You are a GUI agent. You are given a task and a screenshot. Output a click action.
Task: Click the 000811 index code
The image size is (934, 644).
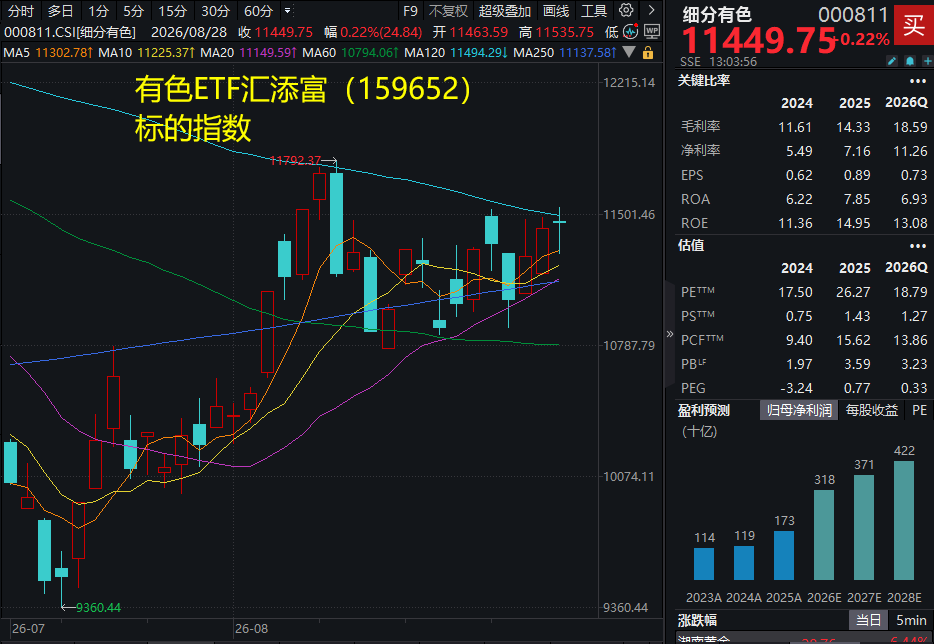[852, 14]
